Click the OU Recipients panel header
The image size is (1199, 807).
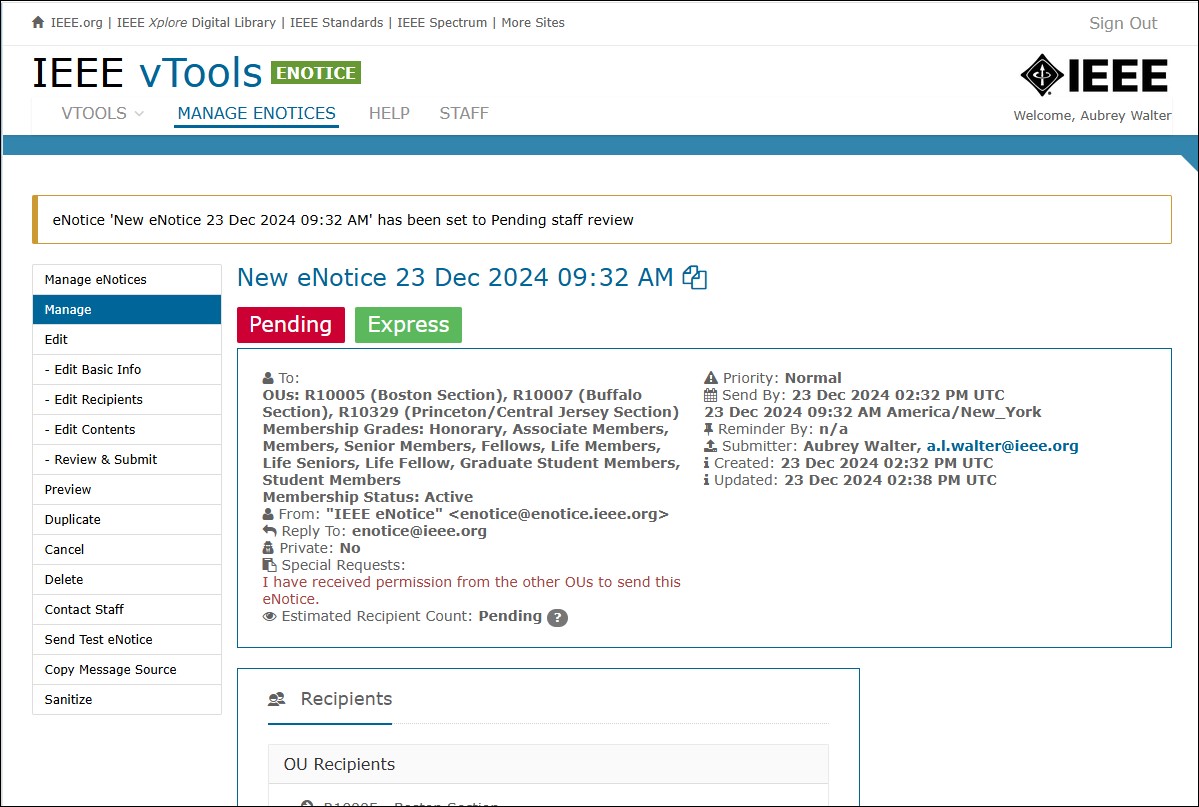[x=548, y=764]
